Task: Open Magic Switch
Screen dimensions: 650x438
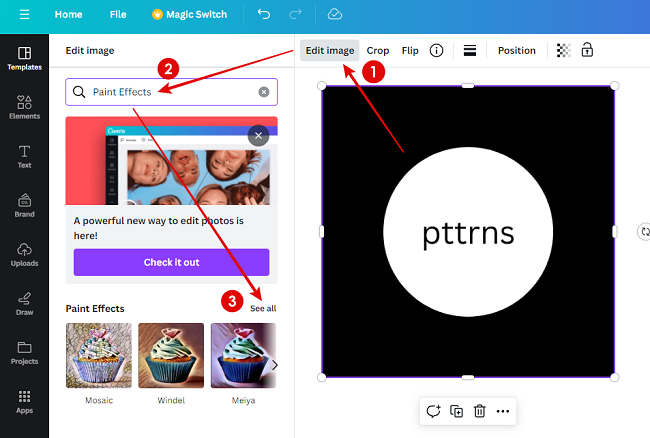Action: point(190,15)
